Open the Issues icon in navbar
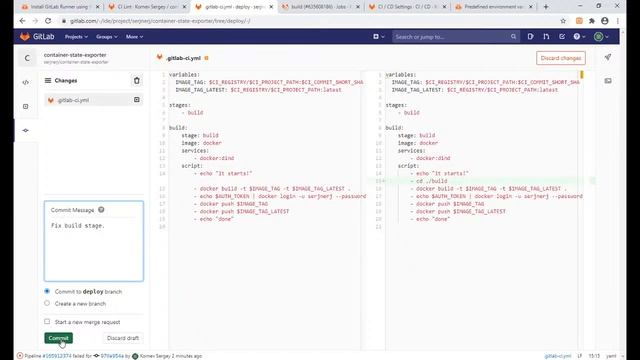640x360 pixels. coord(530,37)
